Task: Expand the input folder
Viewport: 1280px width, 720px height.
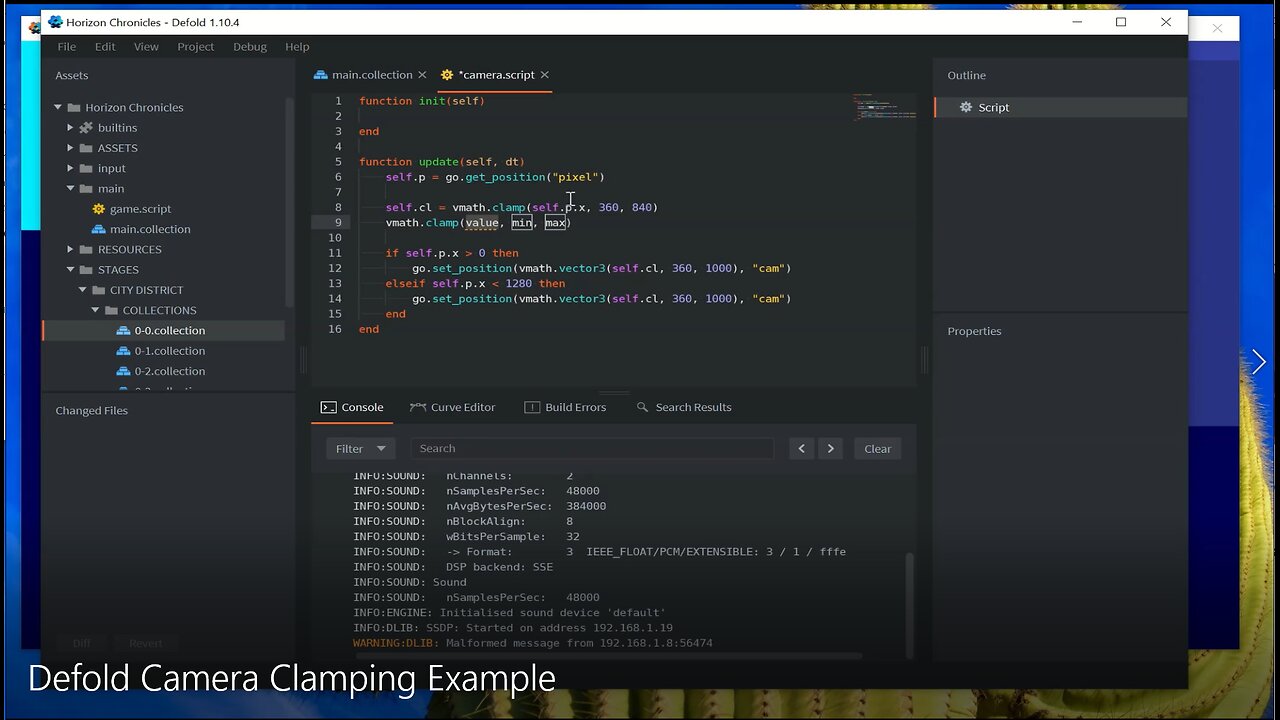Action: (x=70, y=168)
